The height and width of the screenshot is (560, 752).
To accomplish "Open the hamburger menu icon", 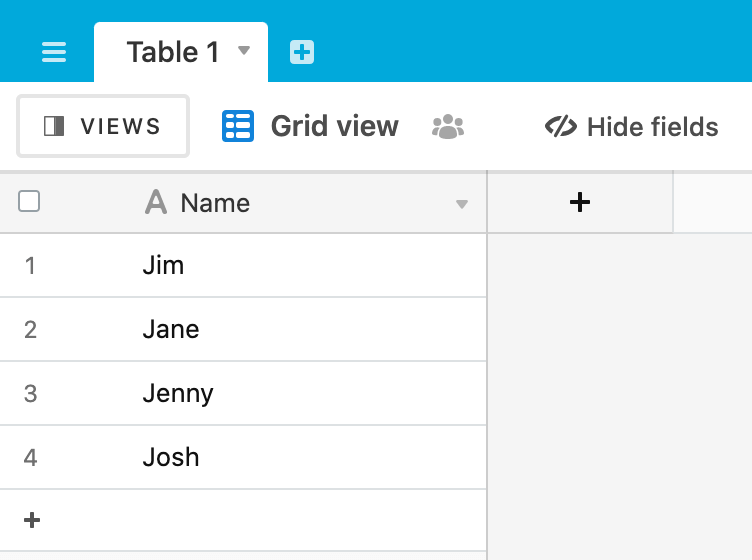I will [54, 52].
